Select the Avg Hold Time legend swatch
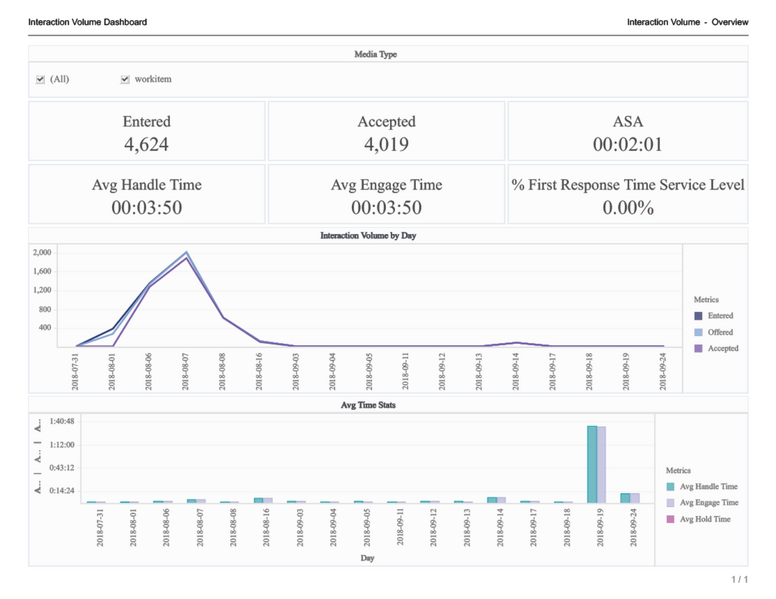 pyautogui.click(x=671, y=518)
